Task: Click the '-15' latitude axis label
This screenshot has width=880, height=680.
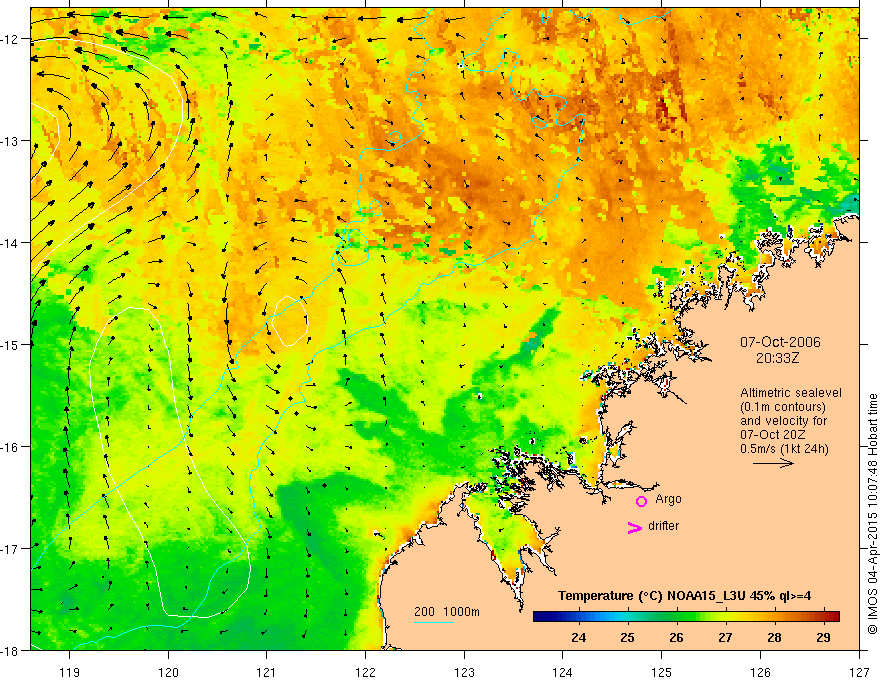Action: (x=11, y=344)
